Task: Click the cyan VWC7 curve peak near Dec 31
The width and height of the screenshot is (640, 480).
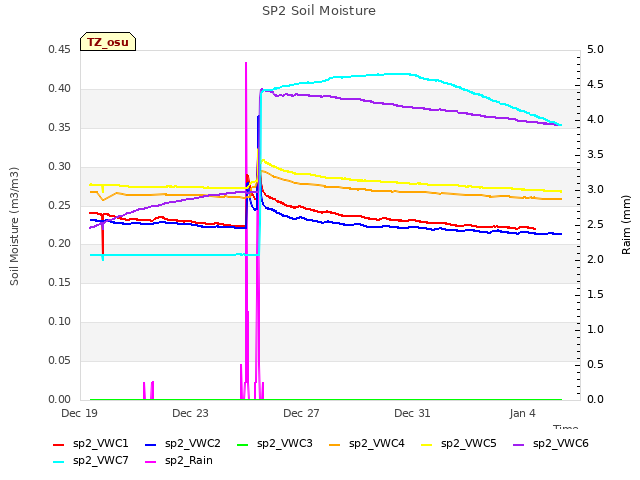Action: [x=396, y=74]
